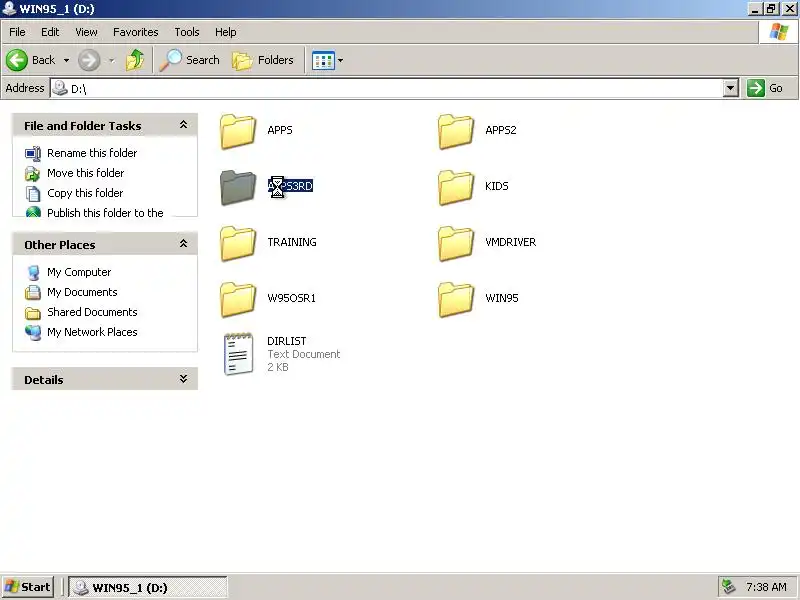Click the Start button

tap(28, 587)
